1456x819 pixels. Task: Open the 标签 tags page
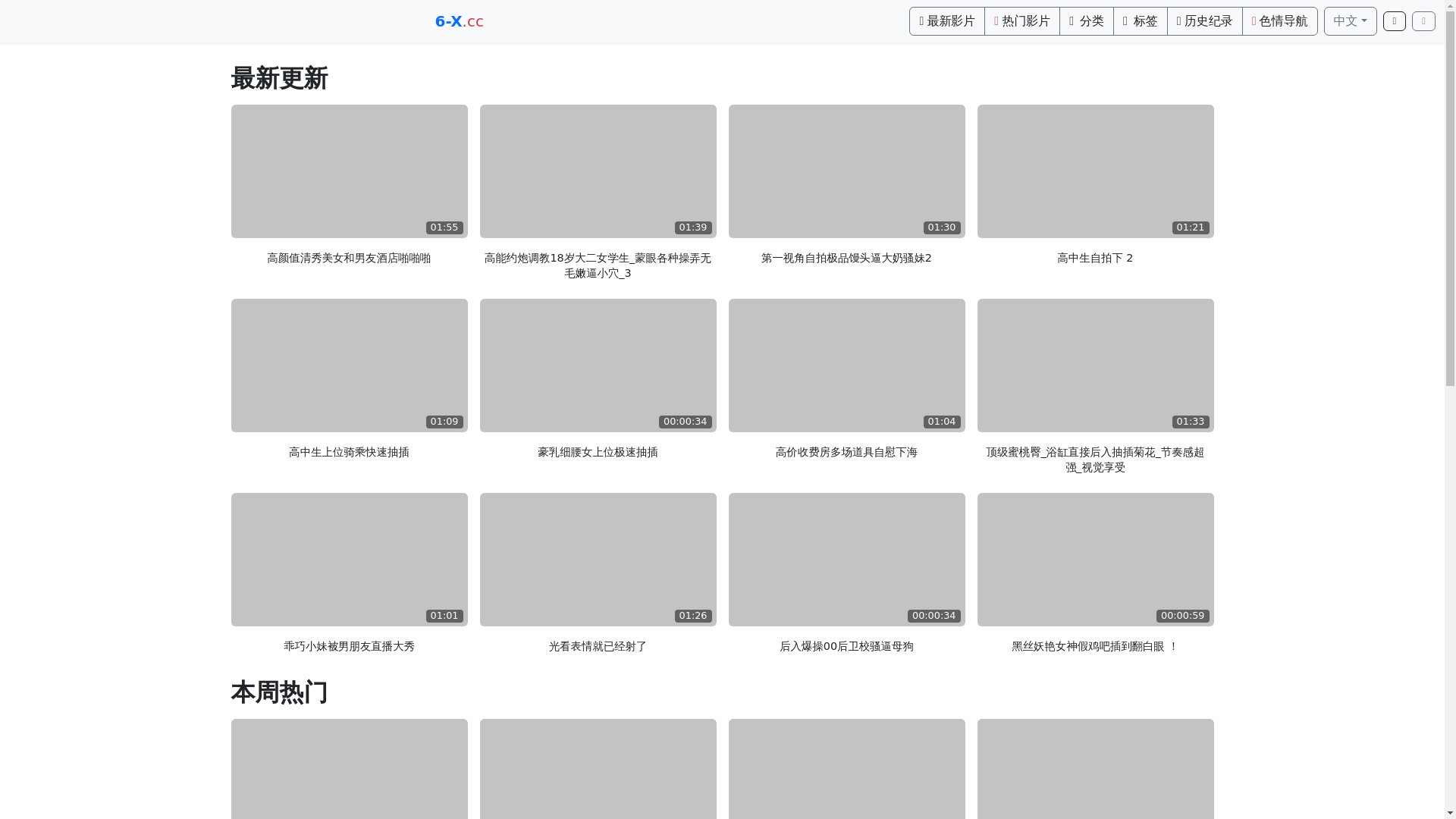point(1140,21)
